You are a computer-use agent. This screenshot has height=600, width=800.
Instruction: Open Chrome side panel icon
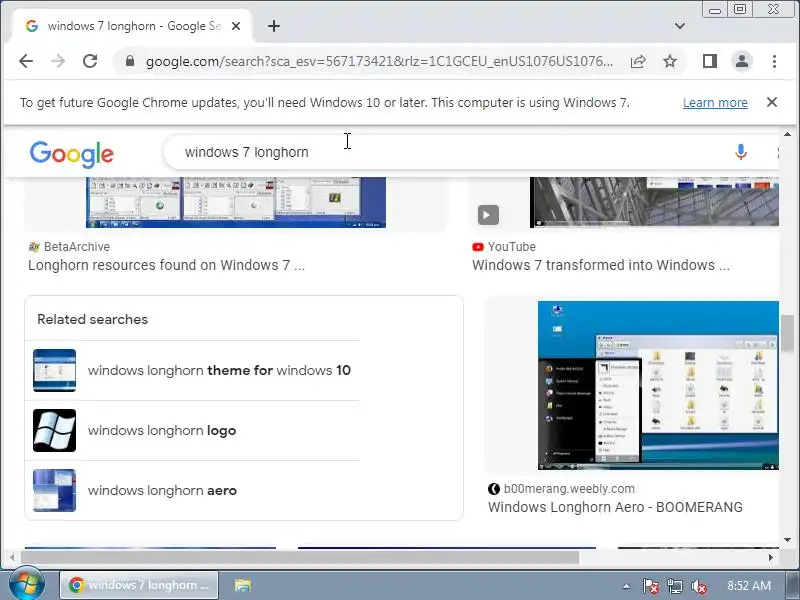coord(710,61)
